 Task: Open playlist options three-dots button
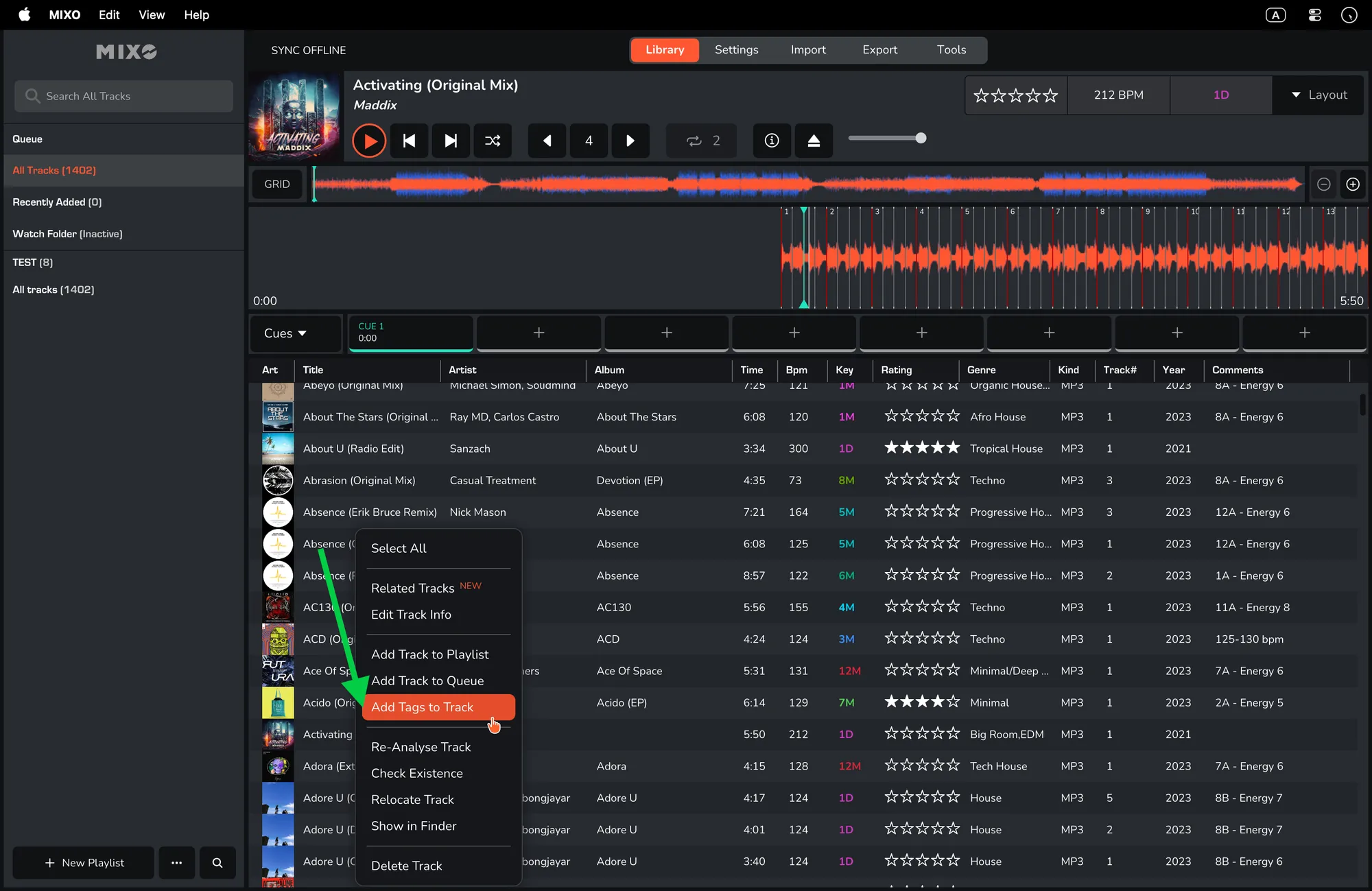tap(177, 863)
